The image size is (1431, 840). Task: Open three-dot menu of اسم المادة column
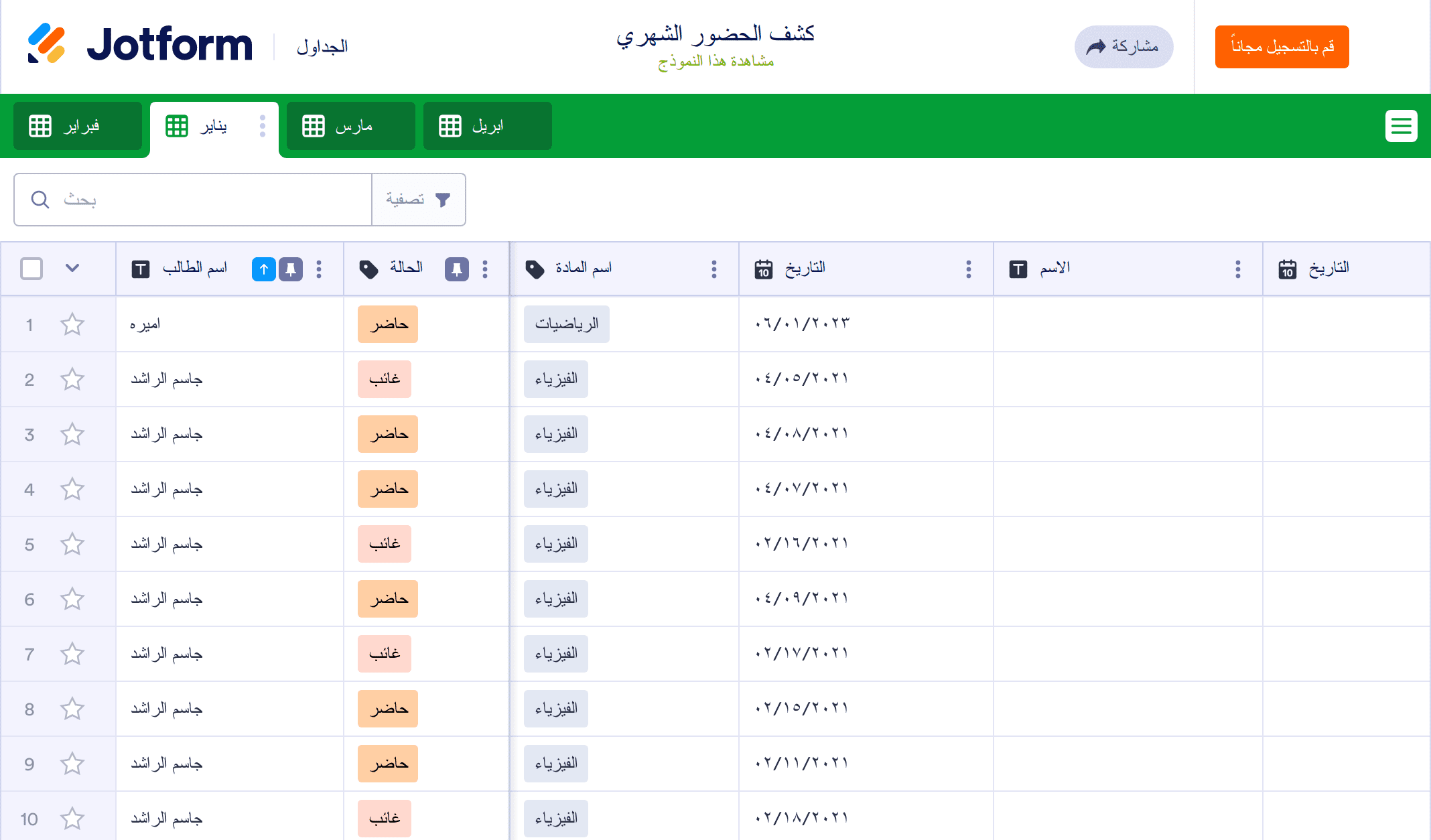coord(713,269)
